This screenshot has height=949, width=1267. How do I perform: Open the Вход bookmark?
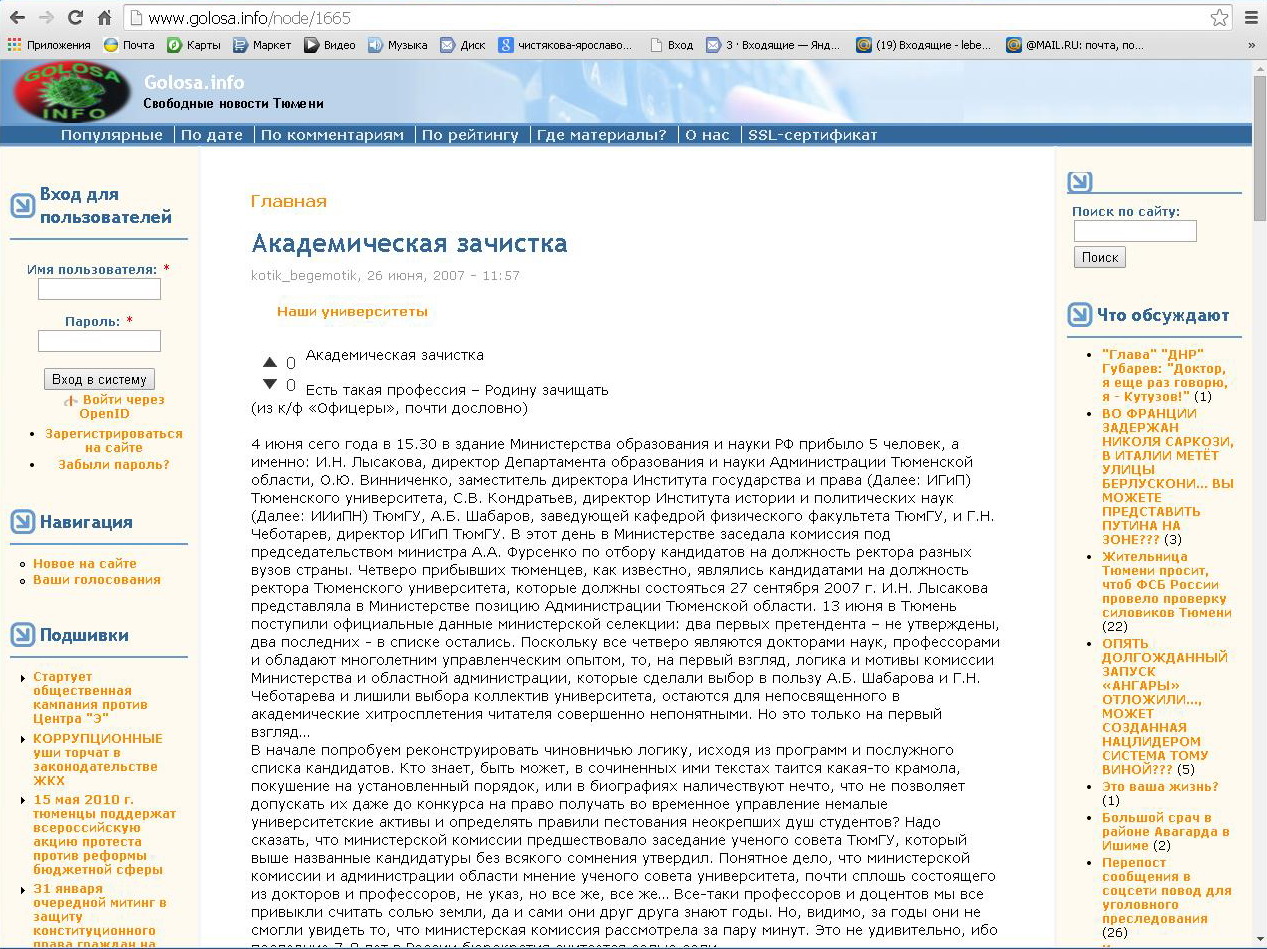[671, 45]
